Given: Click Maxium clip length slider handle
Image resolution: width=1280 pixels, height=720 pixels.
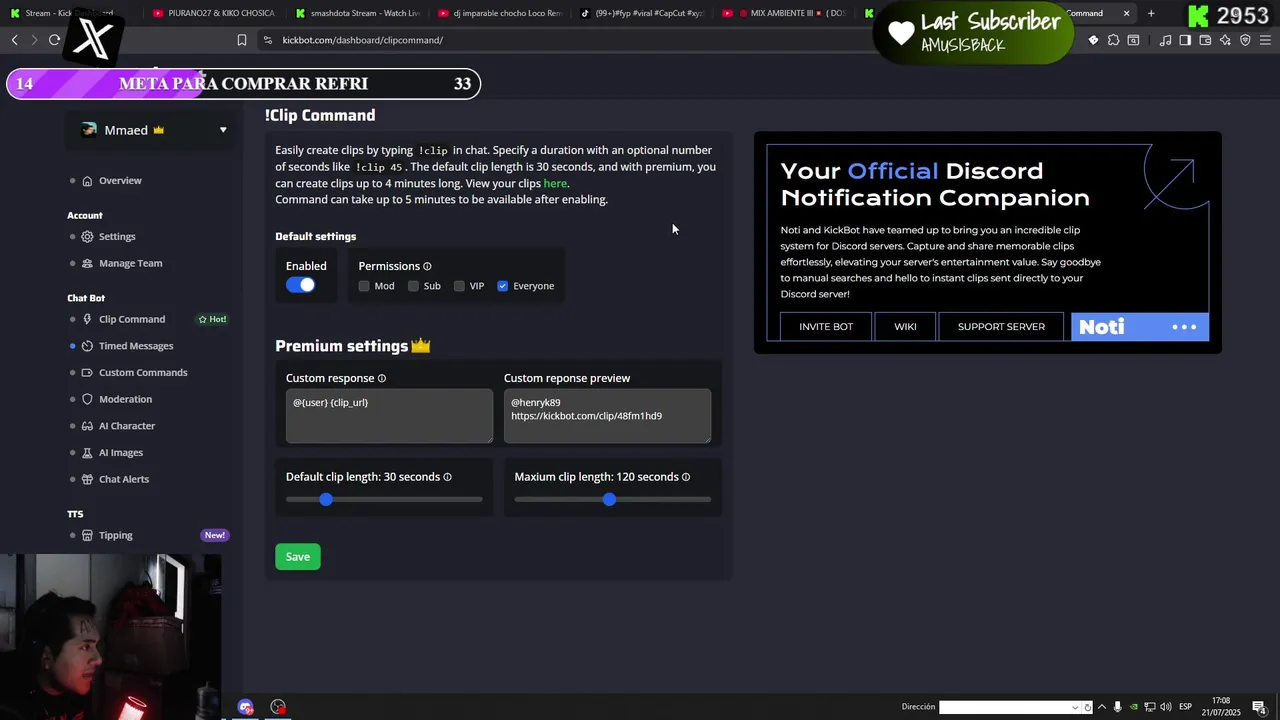Looking at the screenshot, I should [610, 499].
